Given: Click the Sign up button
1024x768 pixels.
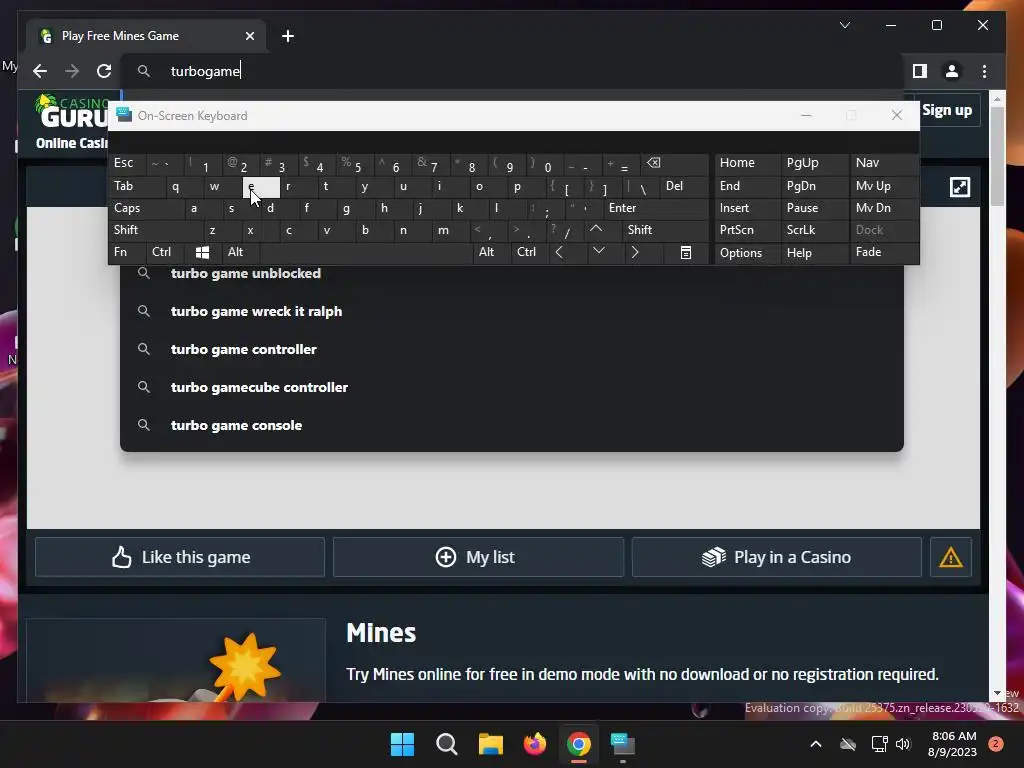Looking at the screenshot, I should [947, 110].
